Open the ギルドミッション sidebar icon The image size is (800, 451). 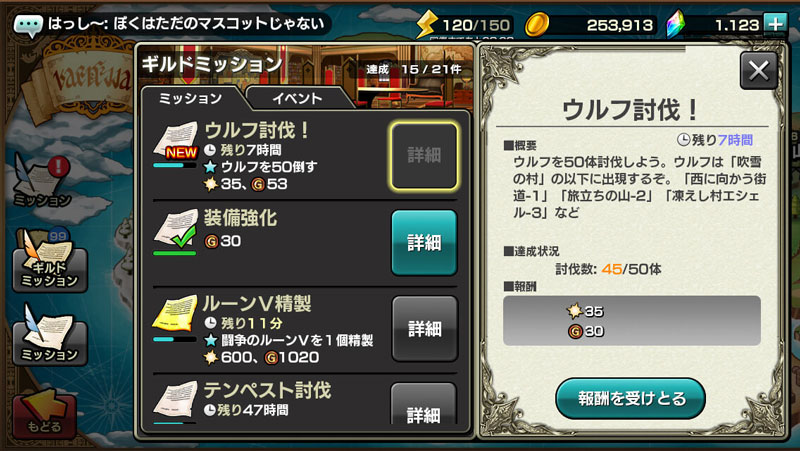pos(49,261)
